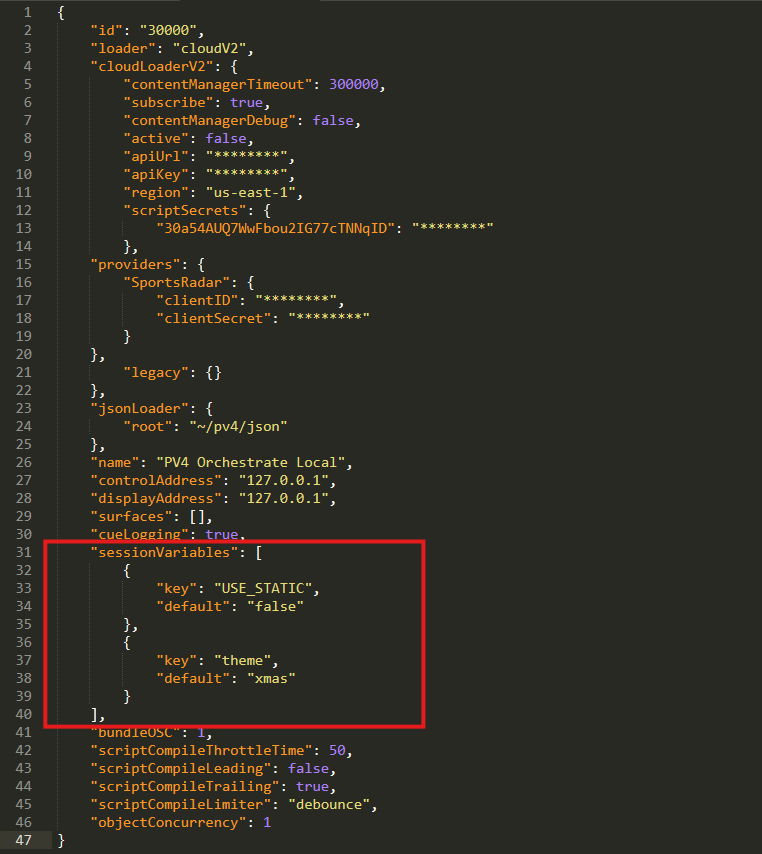
Task: Click the true value after "scriptCompileTrailing"
Action: pyautogui.click(x=312, y=786)
